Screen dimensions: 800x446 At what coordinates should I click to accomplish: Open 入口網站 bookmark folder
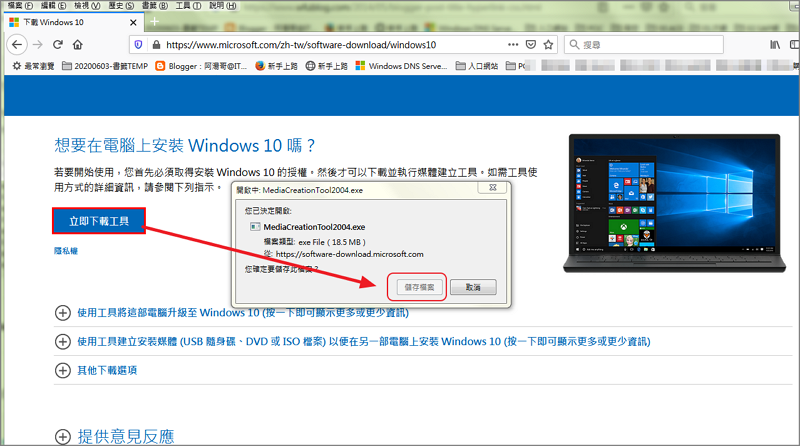[x=477, y=66]
